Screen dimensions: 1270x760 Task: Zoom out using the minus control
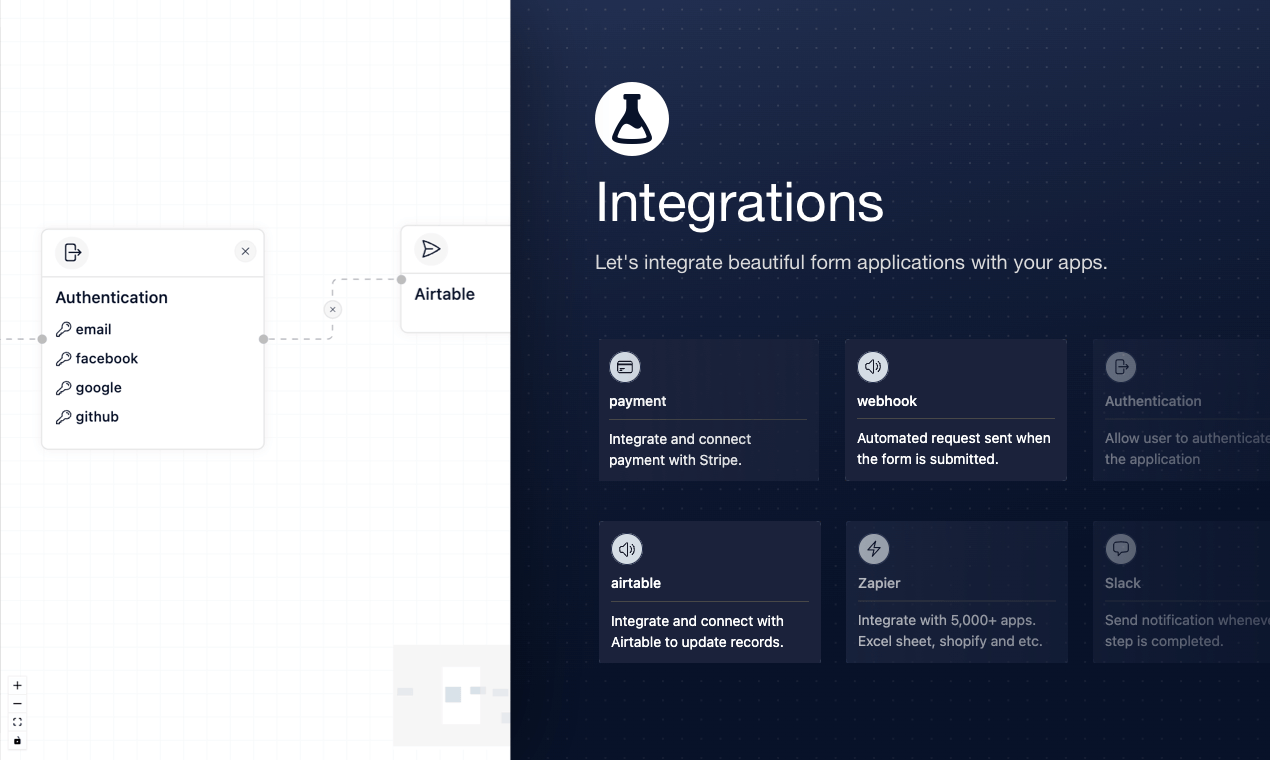[17, 703]
